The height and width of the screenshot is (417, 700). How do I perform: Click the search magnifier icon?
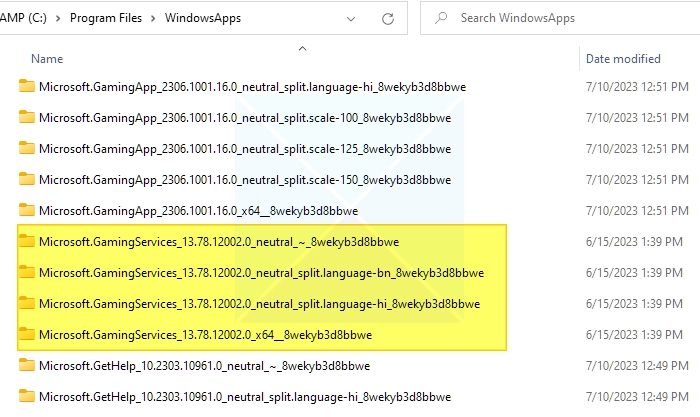tap(441, 18)
